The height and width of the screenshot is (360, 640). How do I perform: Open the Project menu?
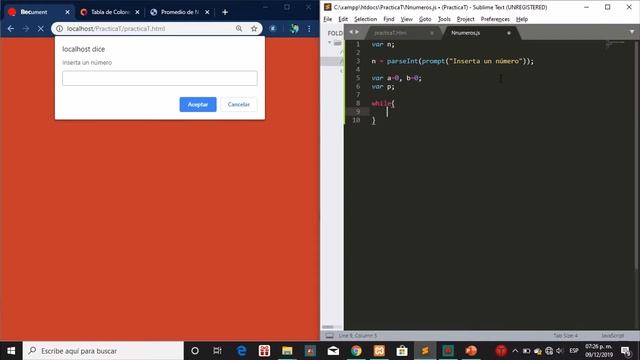(465, 19)
